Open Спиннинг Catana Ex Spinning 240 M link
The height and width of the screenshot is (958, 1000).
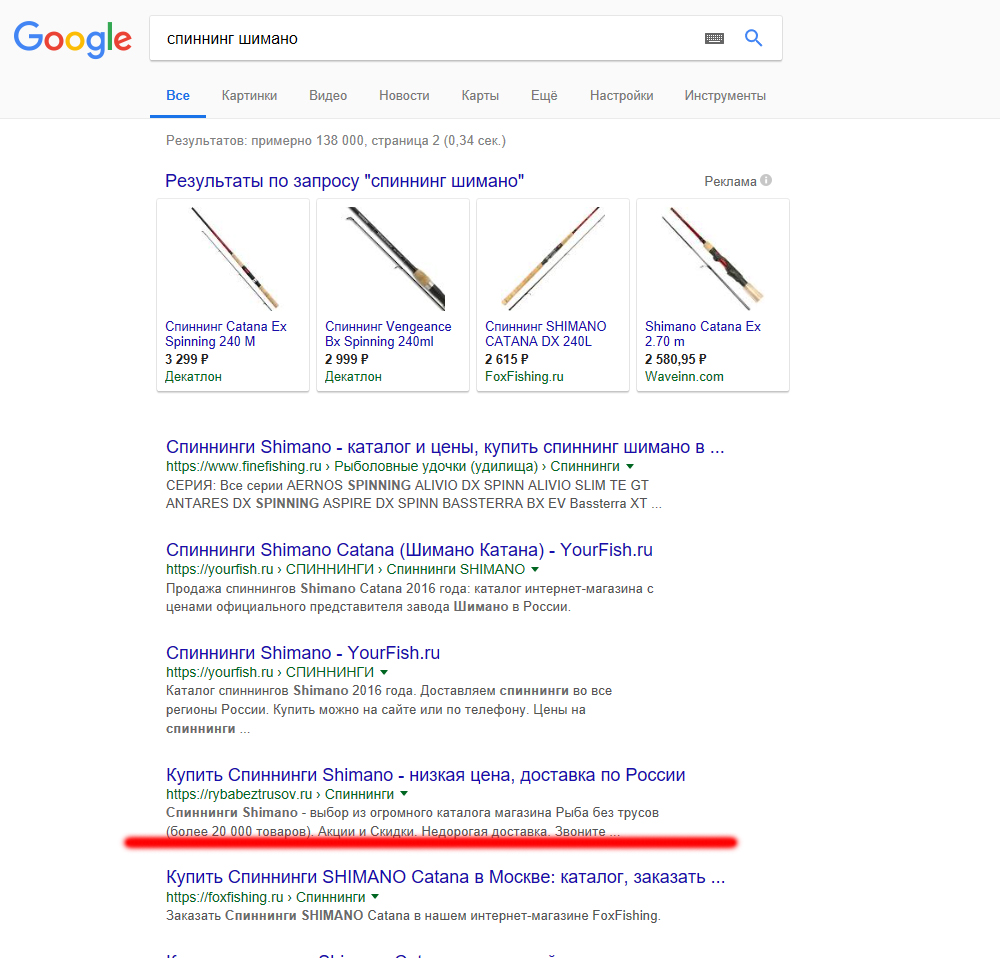point(226,334)
